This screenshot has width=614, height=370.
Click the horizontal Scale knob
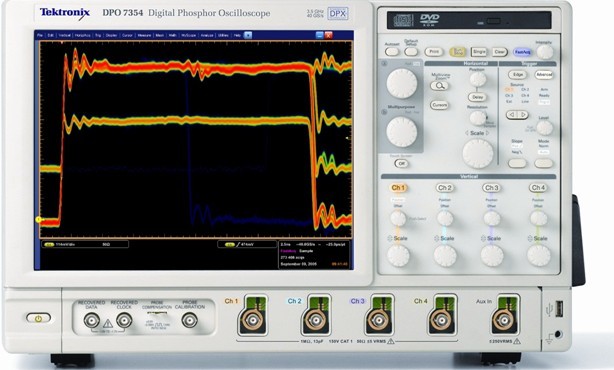click(478, 153)
